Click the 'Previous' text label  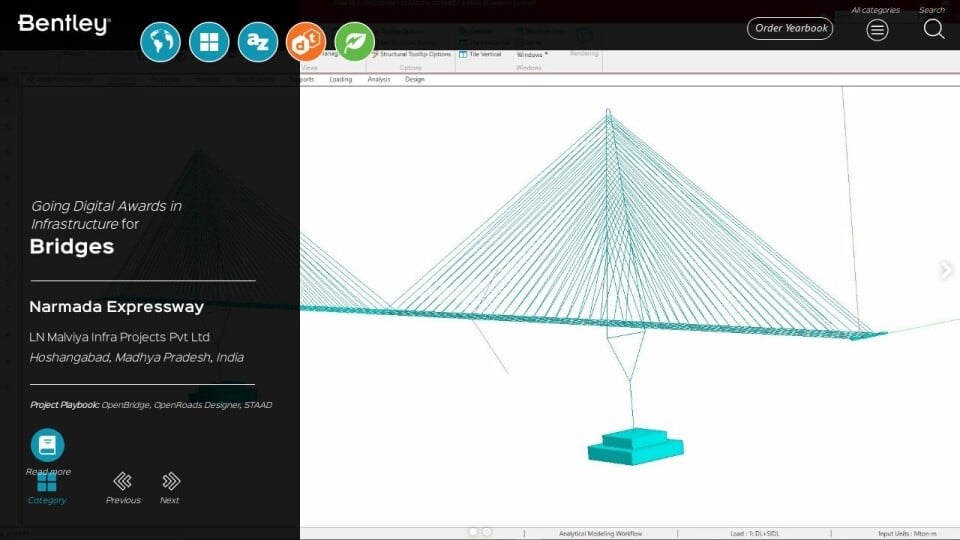point(123,500)
